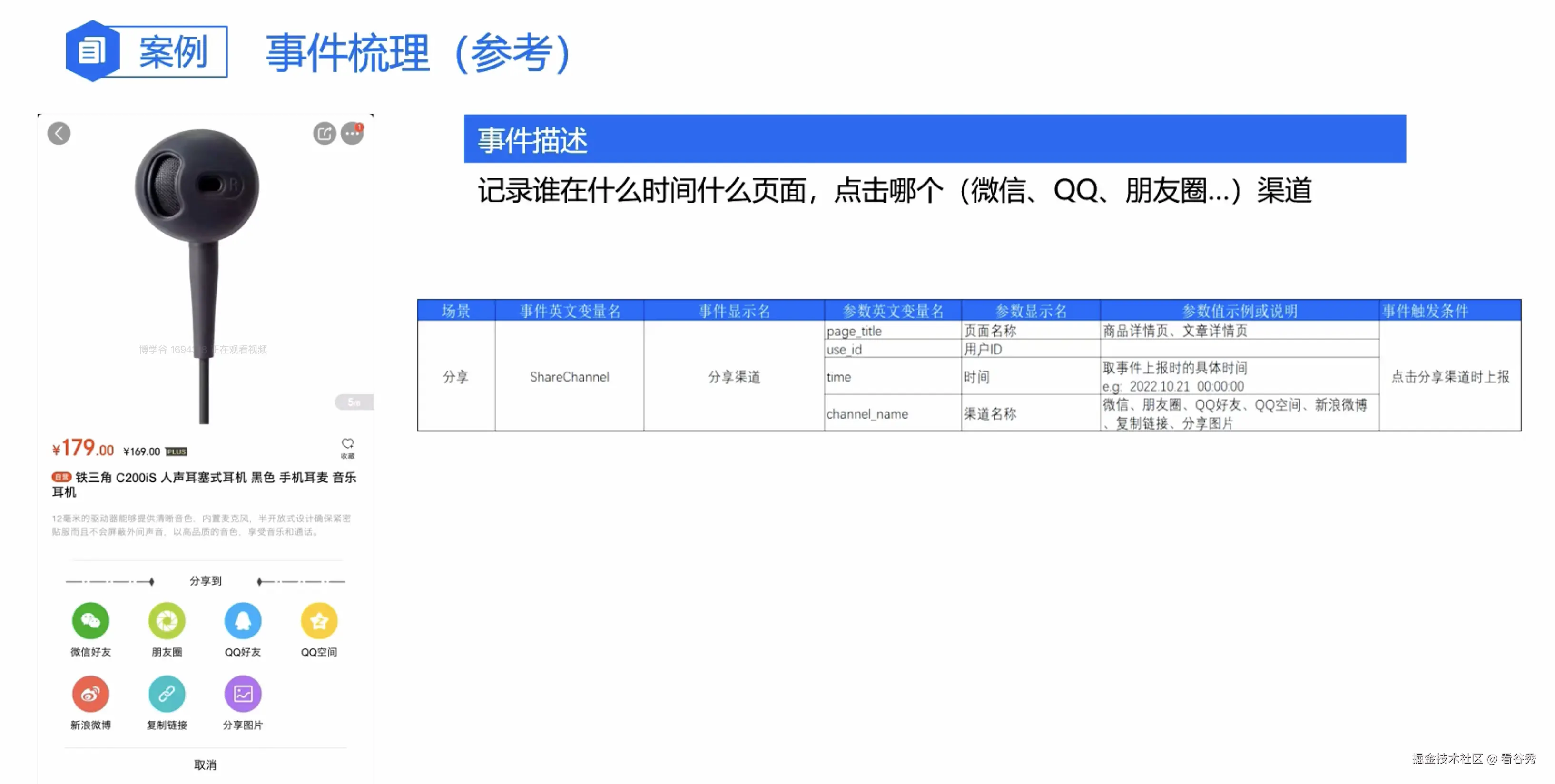Open the more options icon with red badge

pyautogui.click(x=352, y=133)
